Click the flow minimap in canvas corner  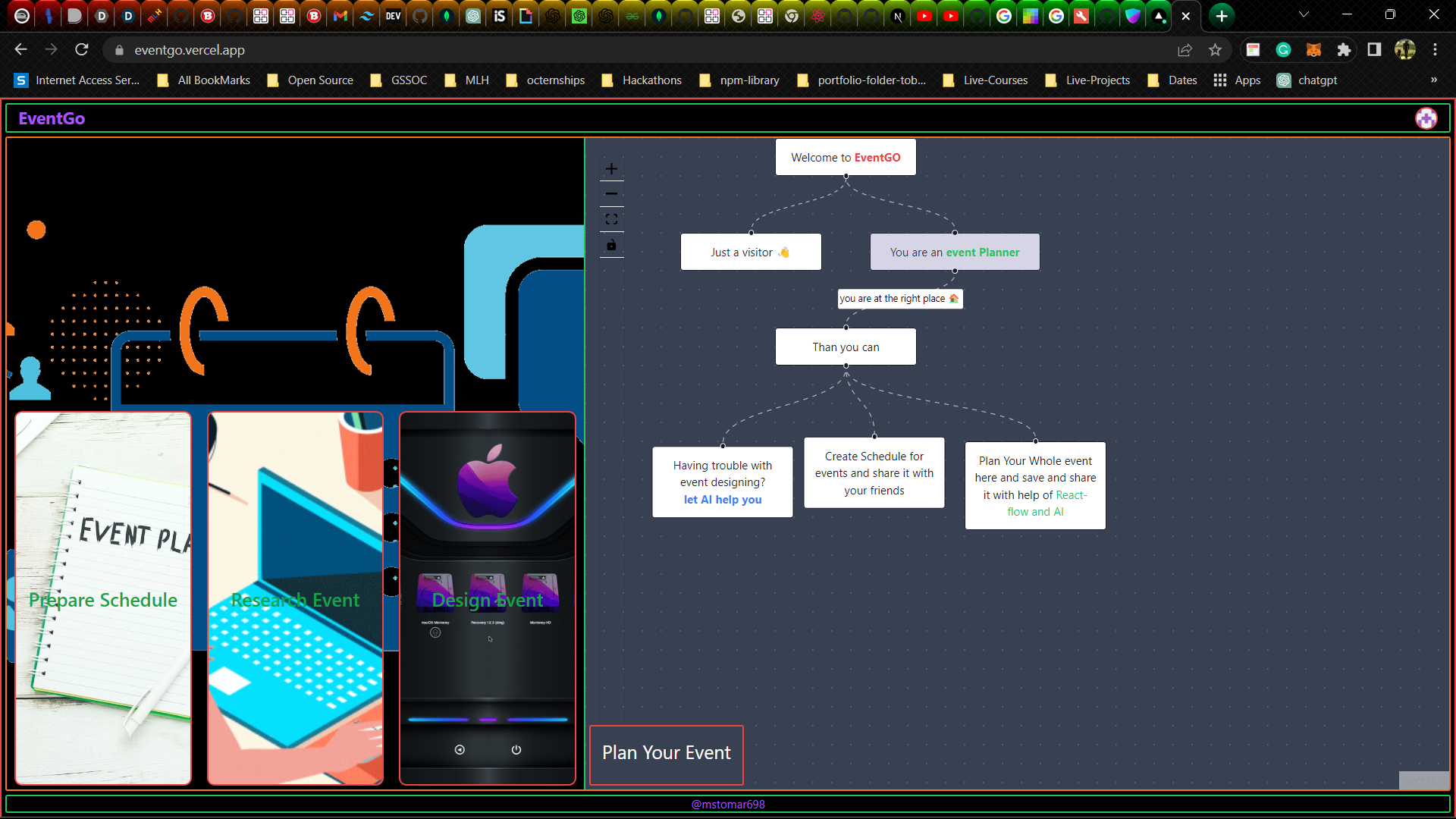point(1423,780)
